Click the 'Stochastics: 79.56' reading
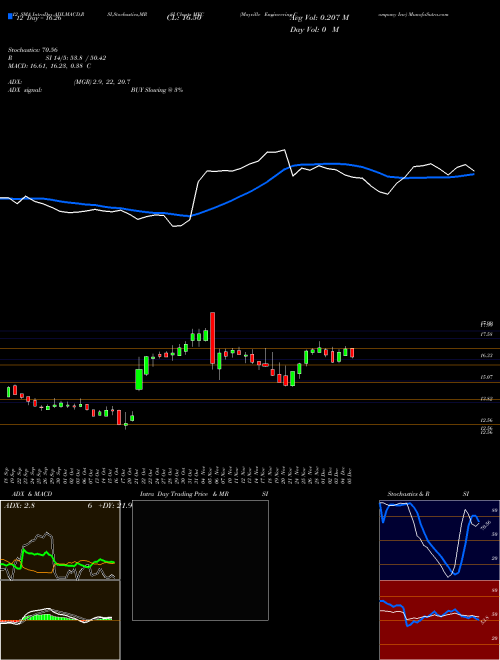This screenshot has height=660, width=500. point(32,50)
